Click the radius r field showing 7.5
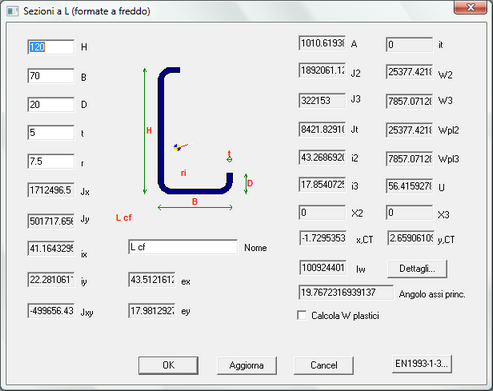 (51, 161)
